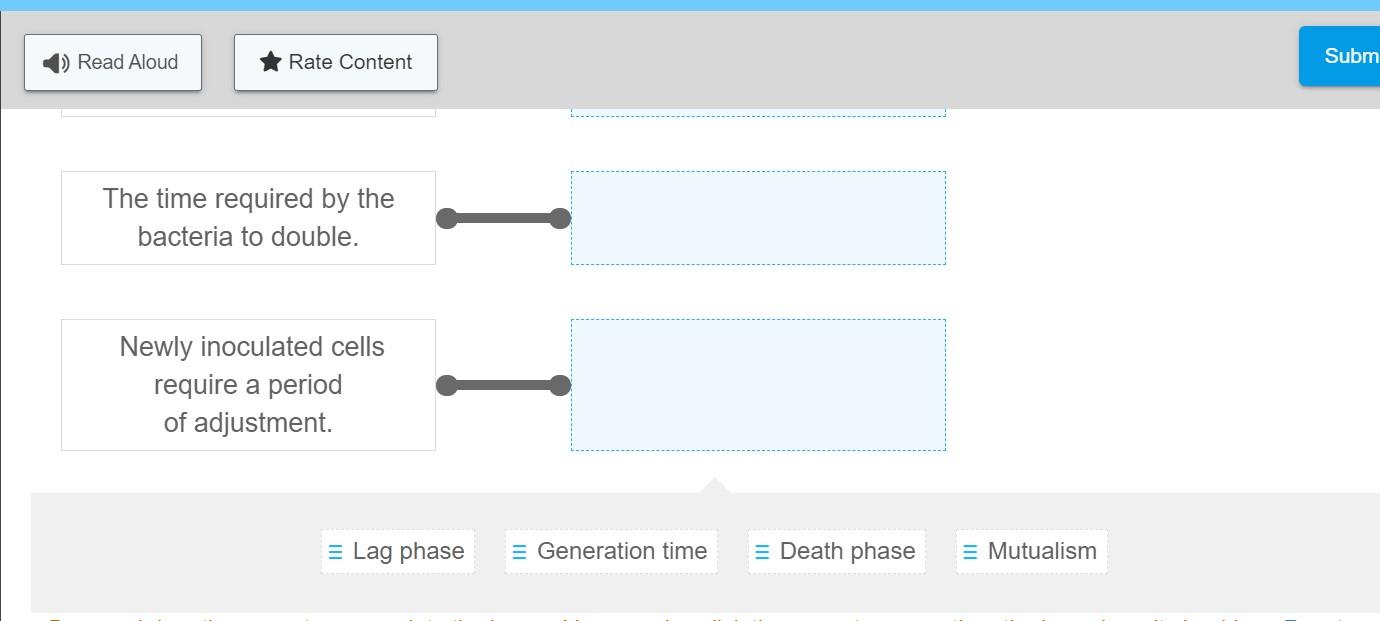Screen dimensions: 1380x621
Task: Select the Death phase answer option
Action: coord(836,550)
